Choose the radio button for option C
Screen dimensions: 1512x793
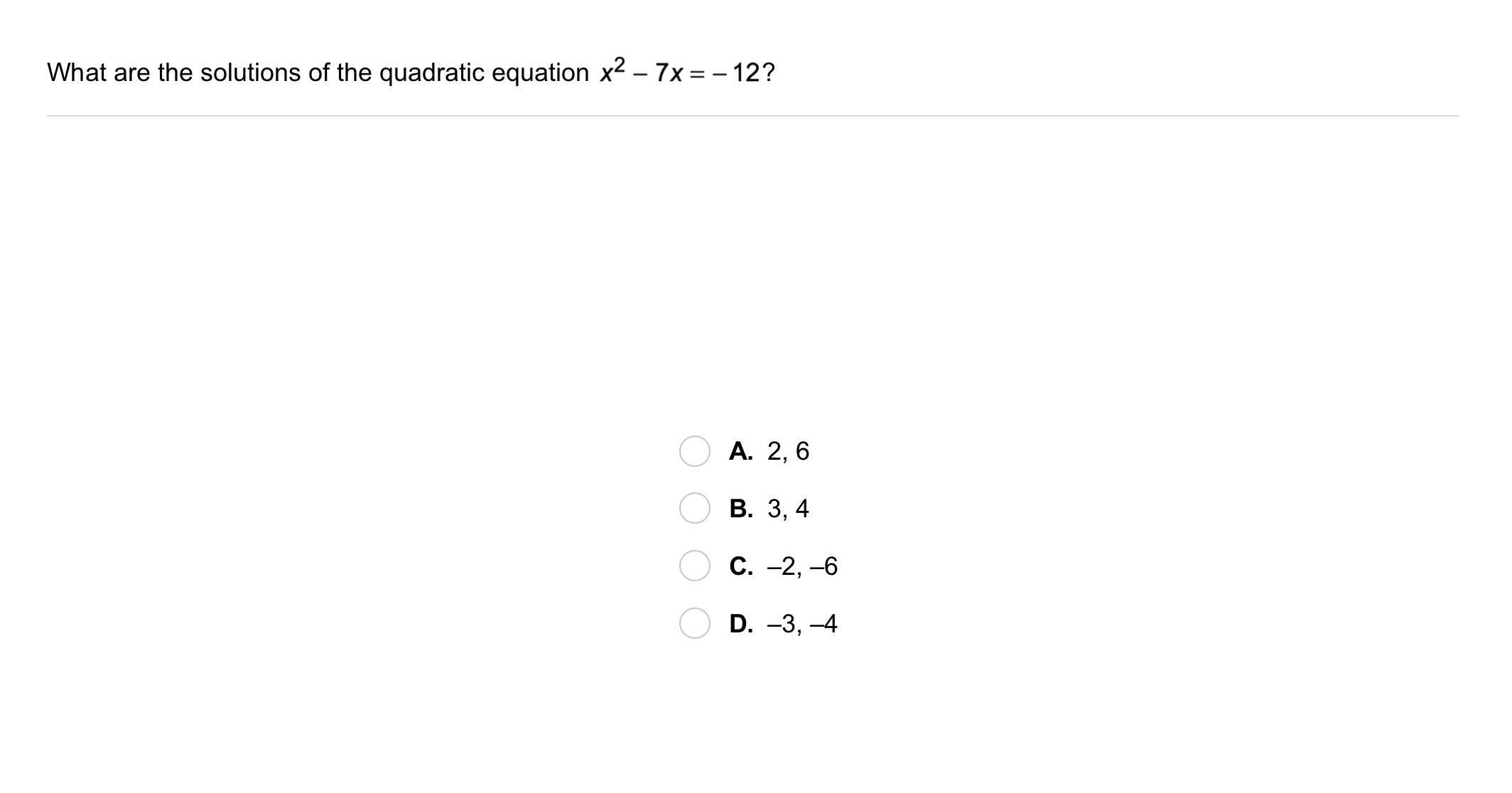coord(694,566)
